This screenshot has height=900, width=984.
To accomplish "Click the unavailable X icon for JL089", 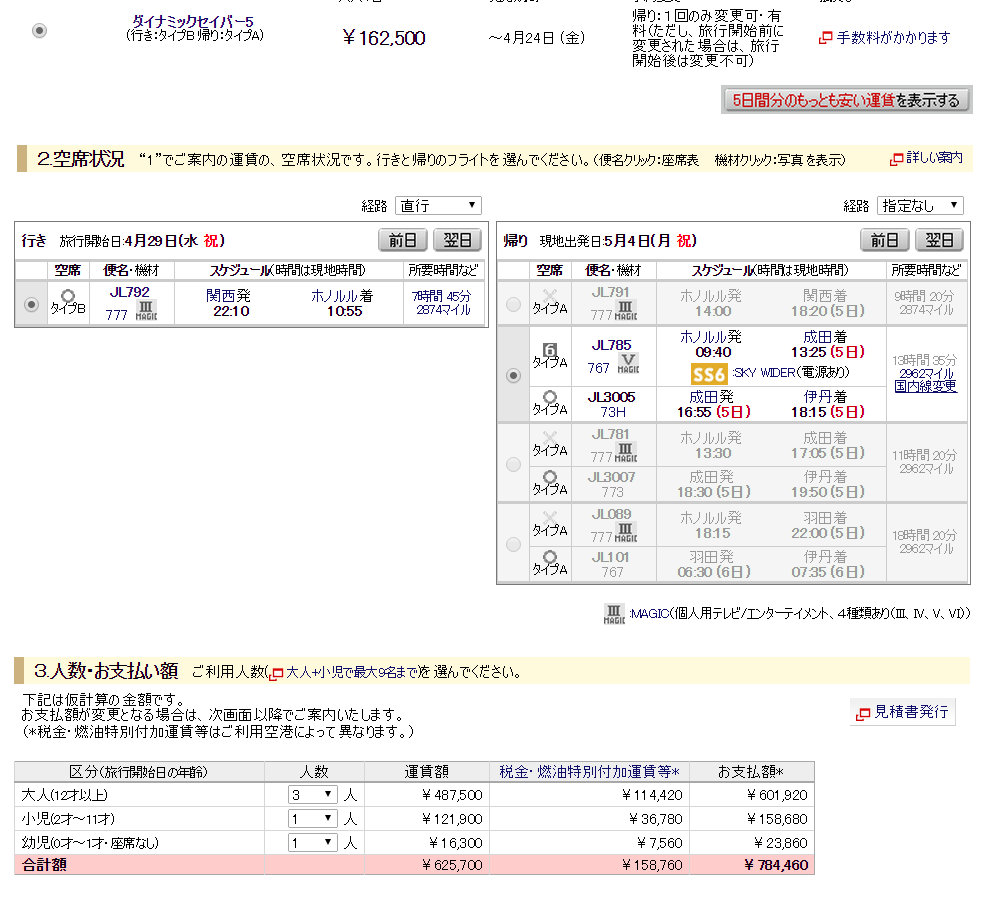I will (x=550, y=517).
